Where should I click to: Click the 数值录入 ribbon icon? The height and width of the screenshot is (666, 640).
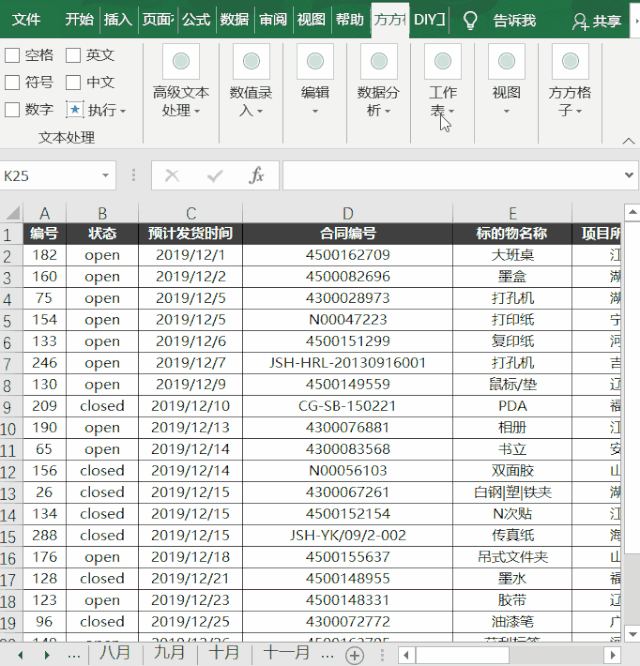(251, 61)
